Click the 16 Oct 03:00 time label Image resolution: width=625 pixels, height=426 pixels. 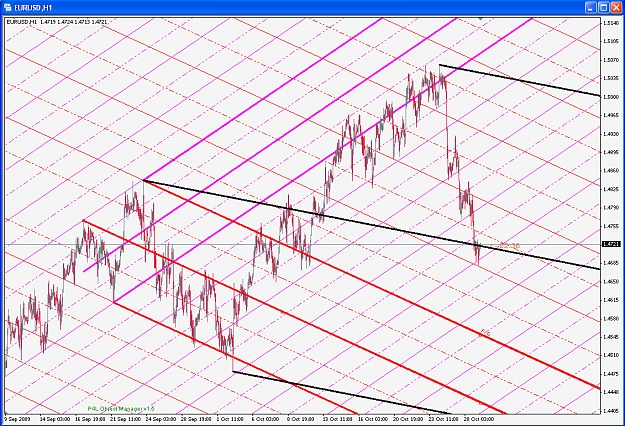[x=373, y=419]
